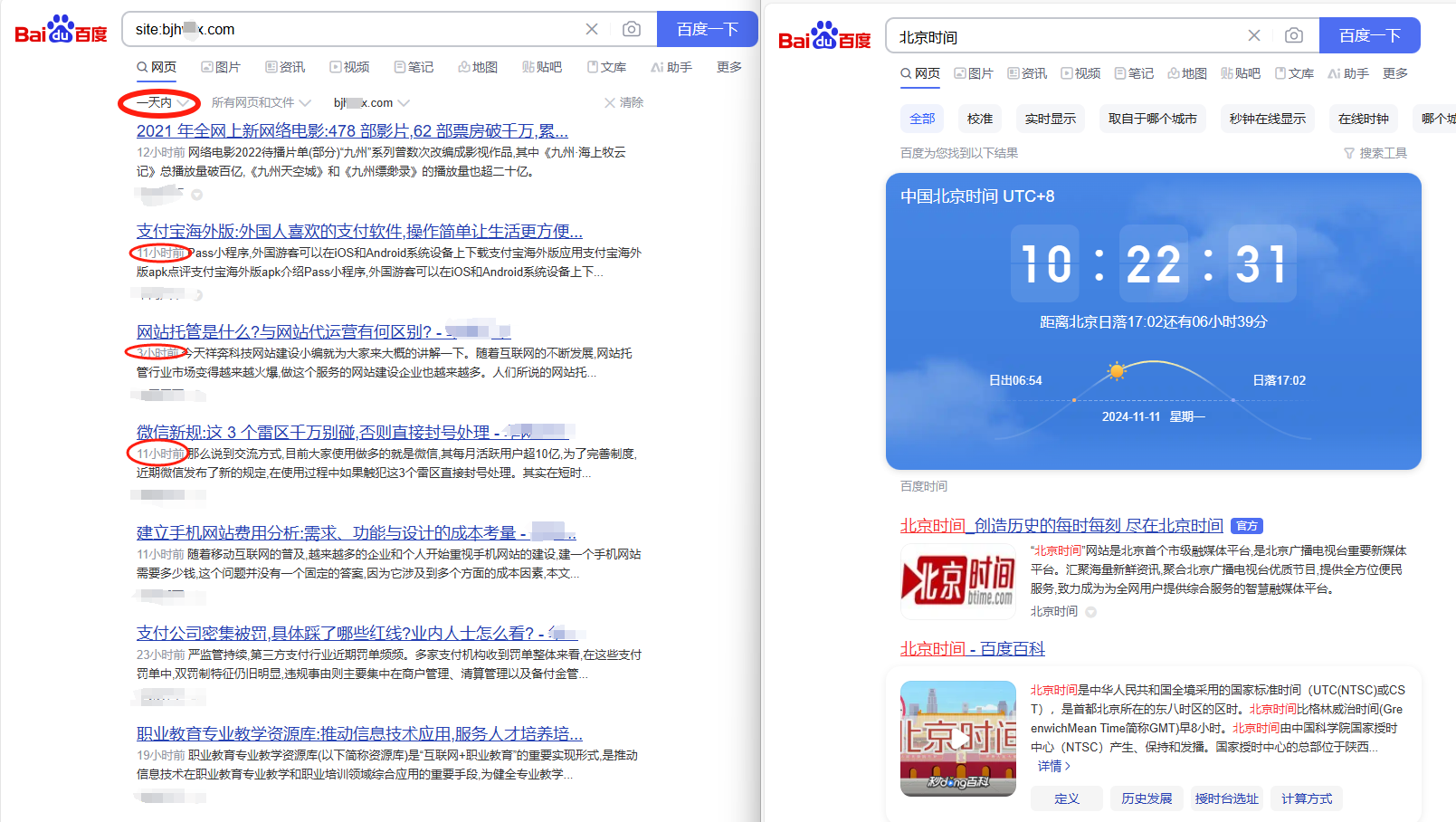Screen dimensions: 1456x822
Task: Click the 定义 button in Baike card
Action: click(1067, 798)
